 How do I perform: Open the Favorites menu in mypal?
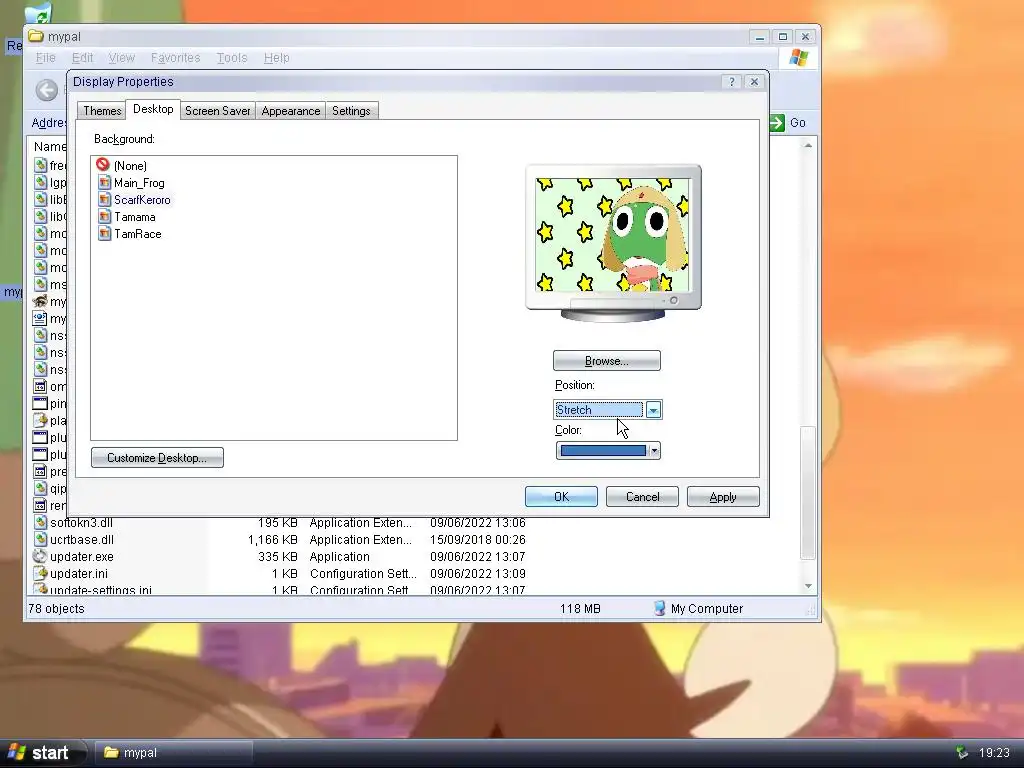(175, 57)
